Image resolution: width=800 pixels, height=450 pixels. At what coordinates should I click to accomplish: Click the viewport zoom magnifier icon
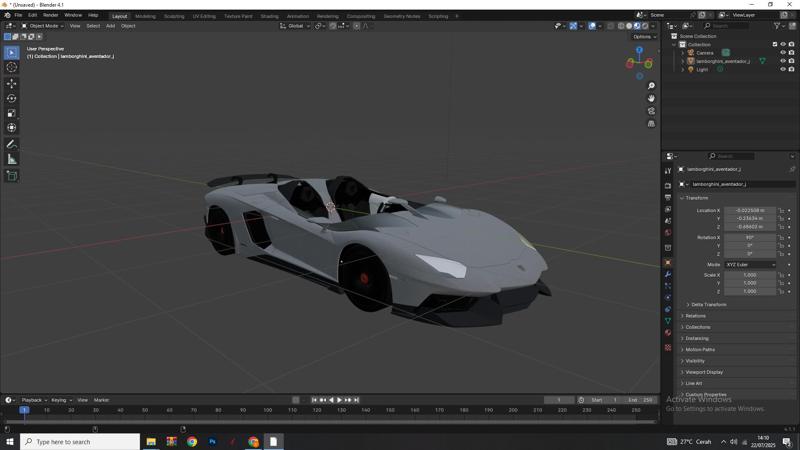pyautogui.click(x=651, y=86)
